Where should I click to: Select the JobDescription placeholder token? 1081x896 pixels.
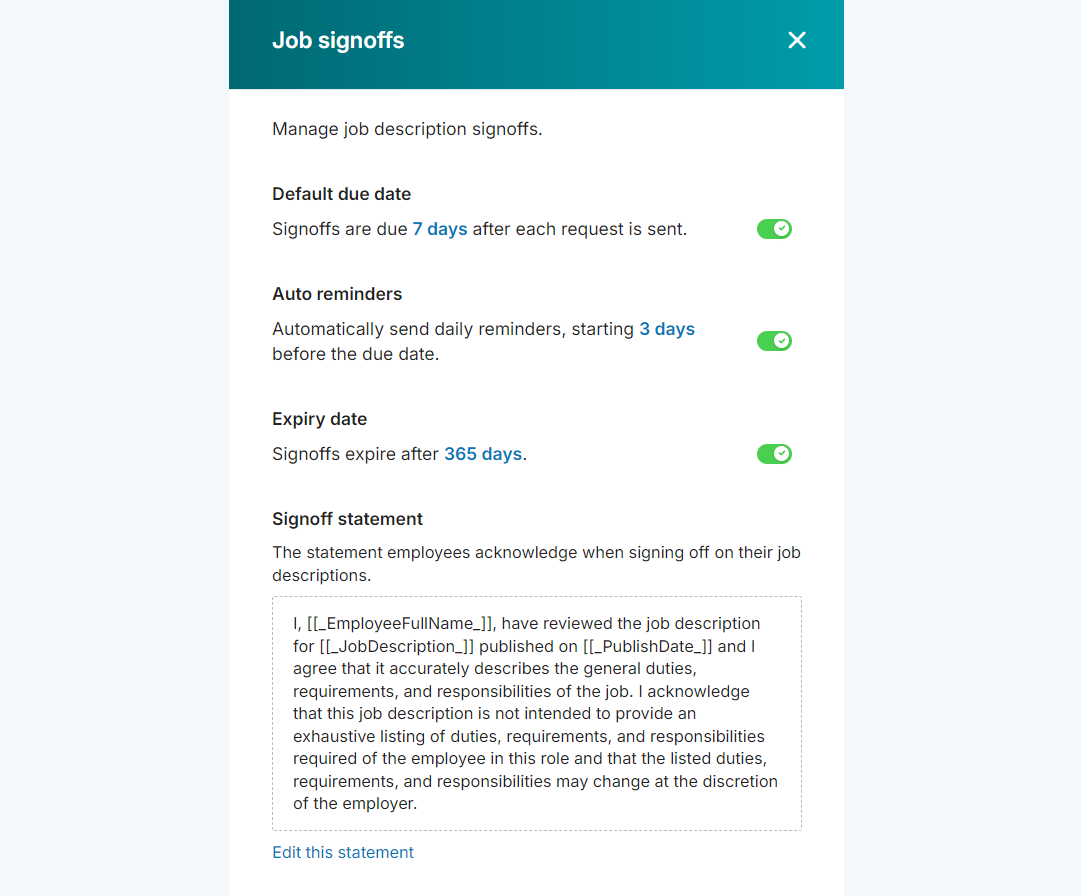coord(397,646)
